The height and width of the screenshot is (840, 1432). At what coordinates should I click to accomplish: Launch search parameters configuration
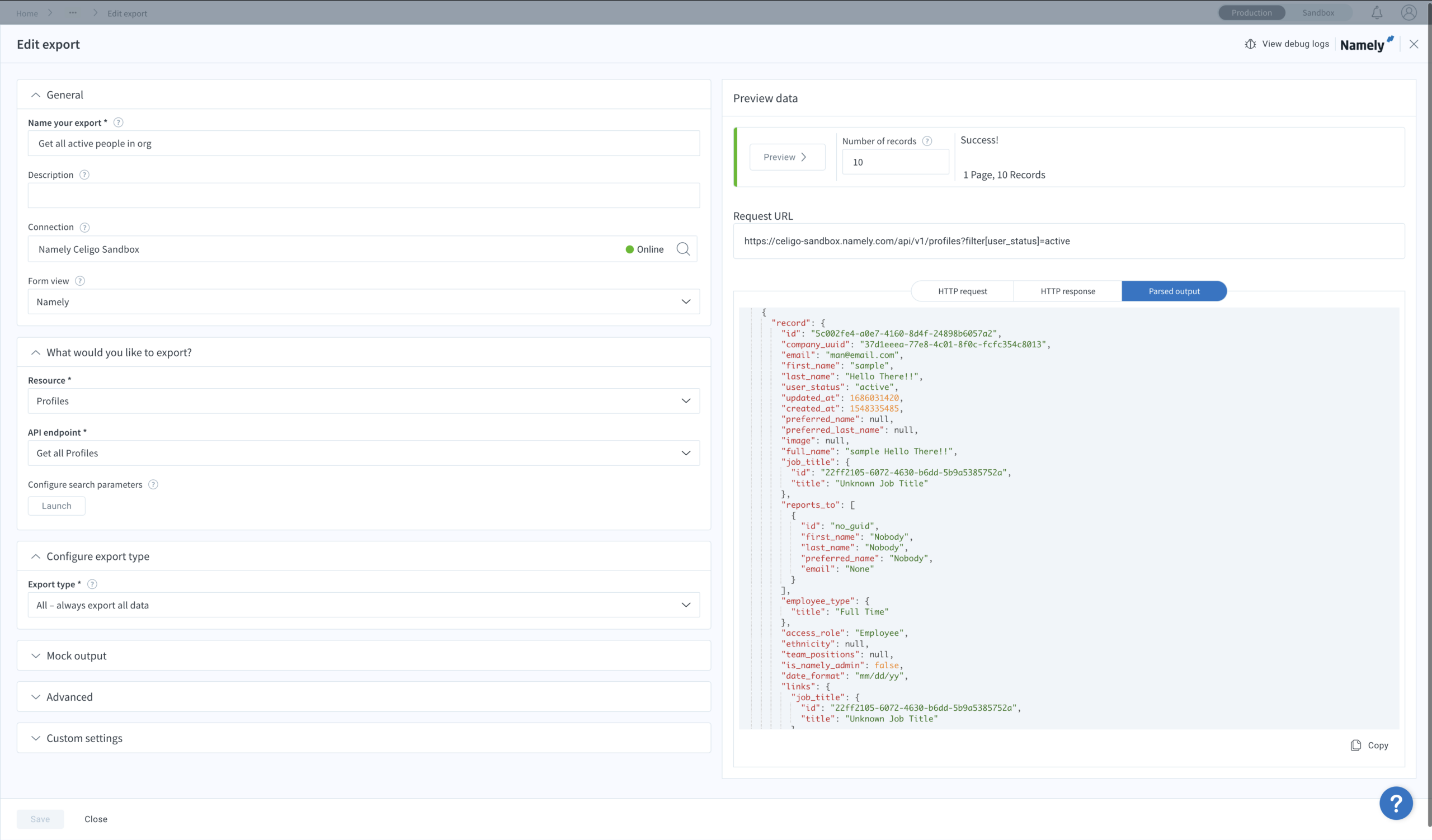coord(56,506)
